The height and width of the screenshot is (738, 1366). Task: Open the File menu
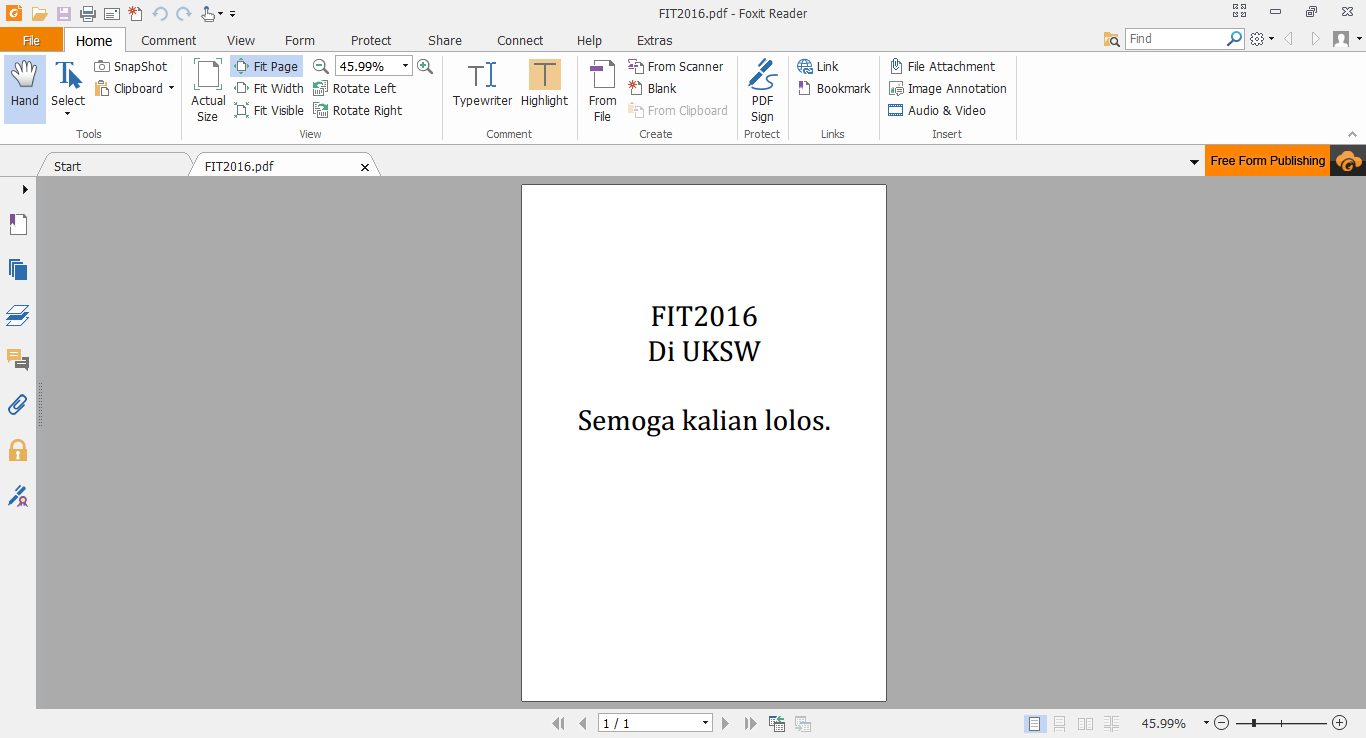(31, 40)
